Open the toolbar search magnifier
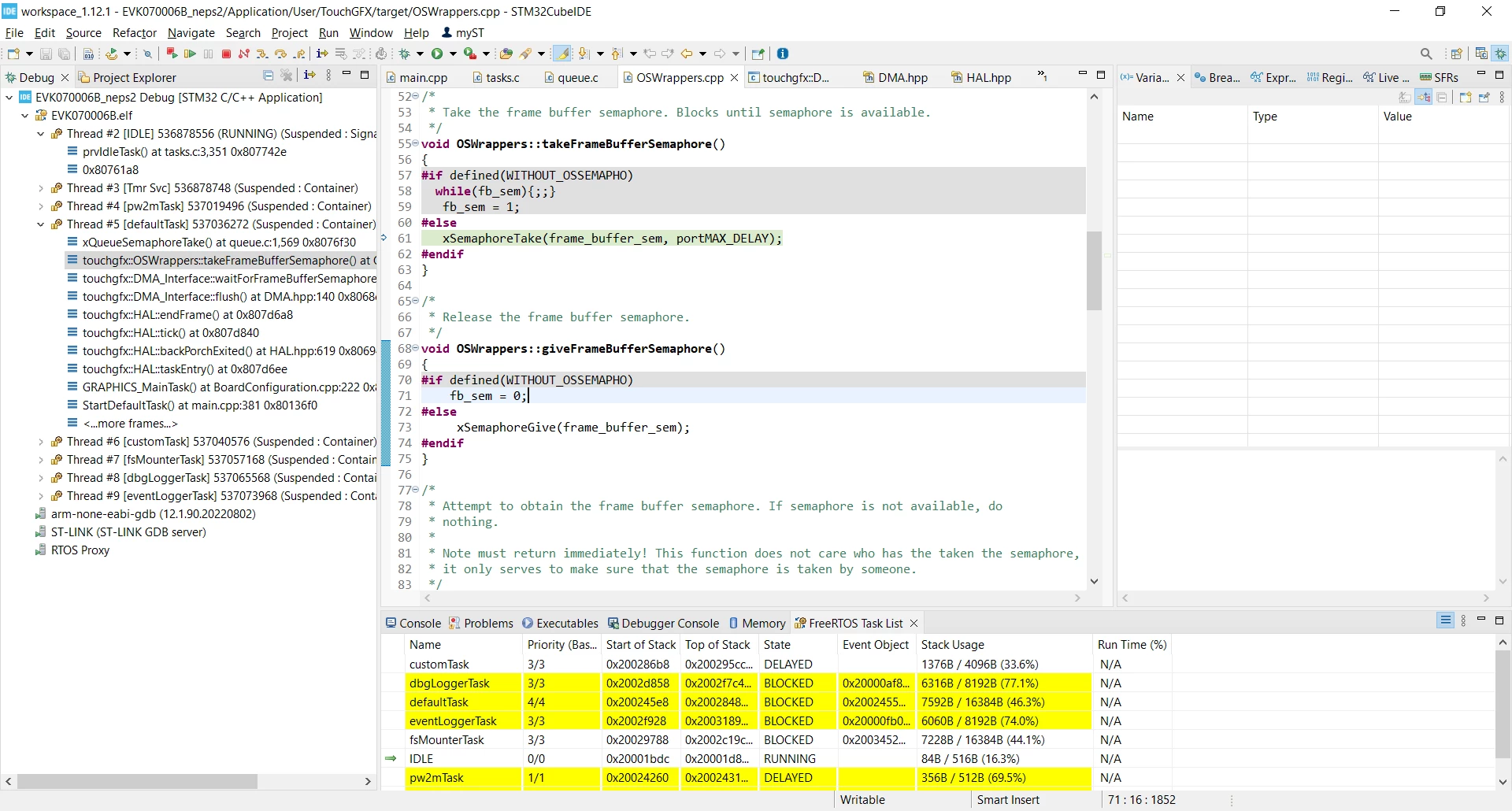1512x811 pixels. click(1426, 54)
